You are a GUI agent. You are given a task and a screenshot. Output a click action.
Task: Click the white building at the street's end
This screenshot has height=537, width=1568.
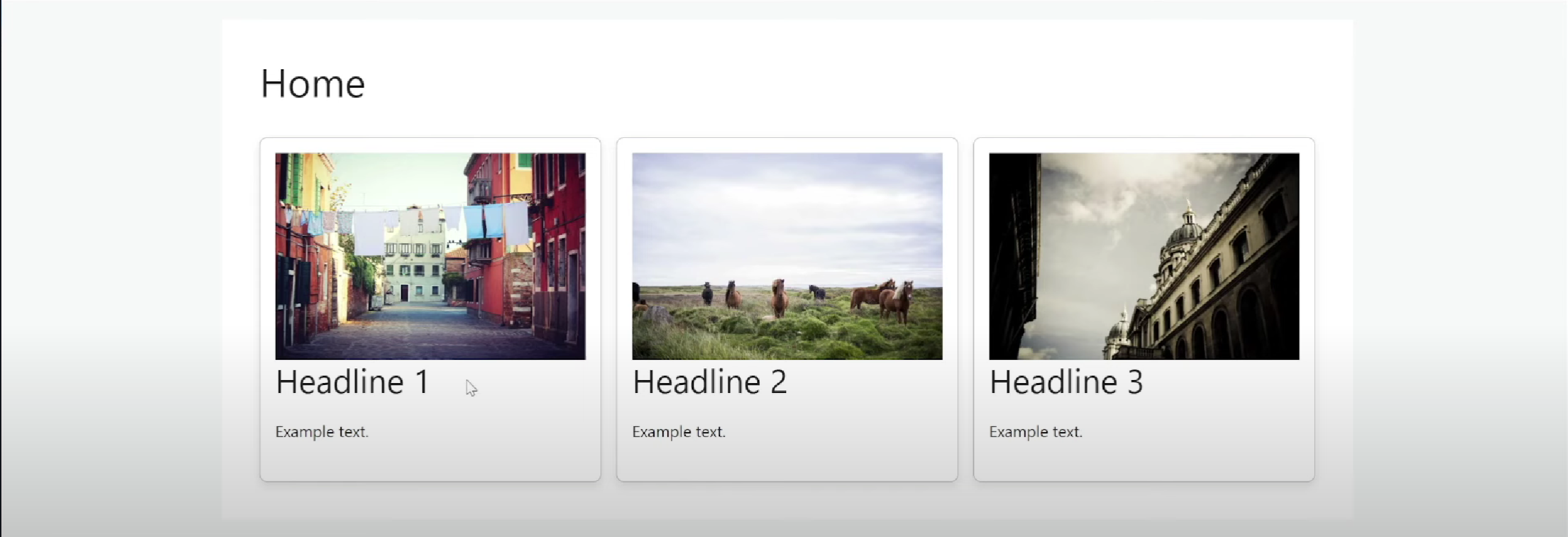click(413, 264)
